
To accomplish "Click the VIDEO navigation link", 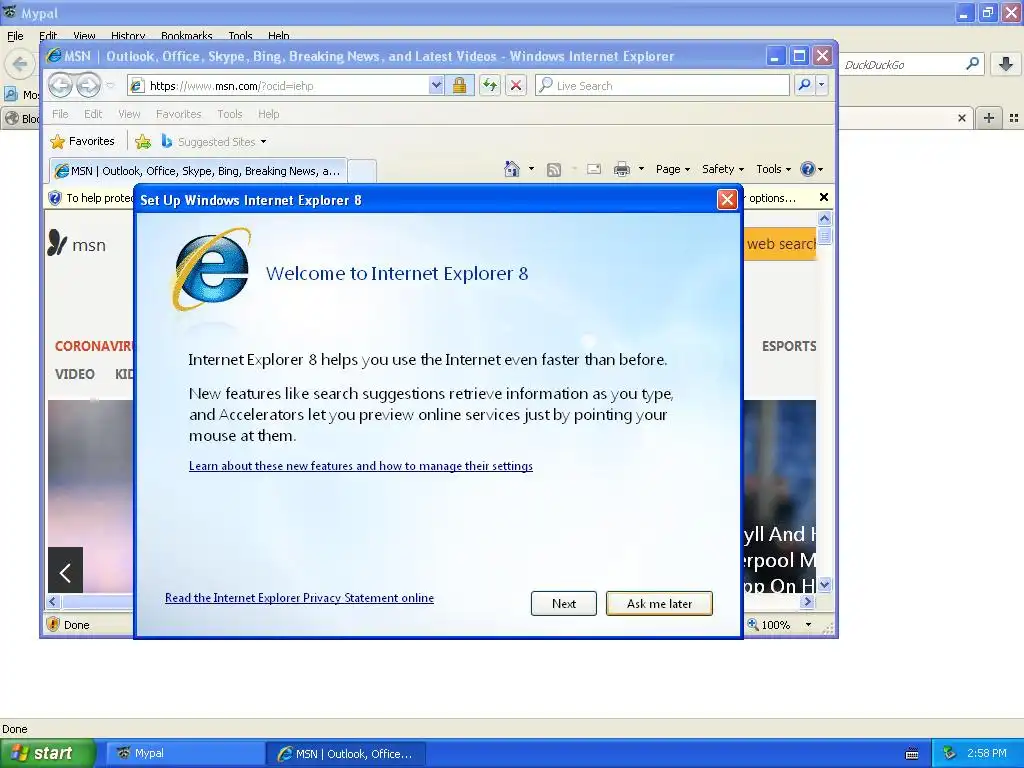I will click(x=74, y=374).
